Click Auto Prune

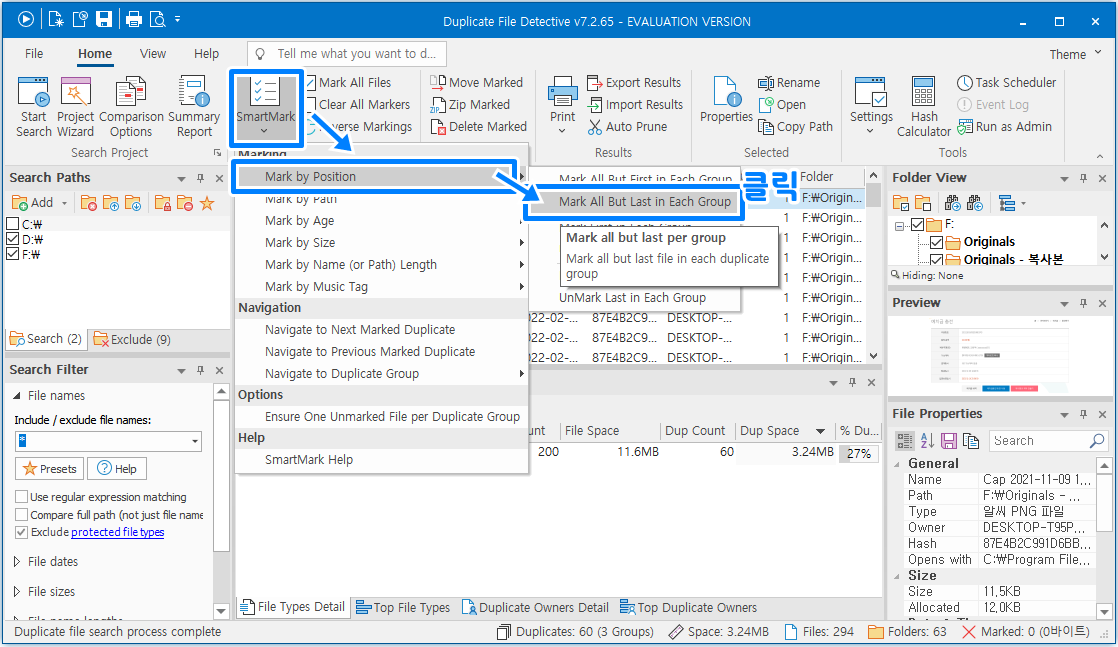click(627, 126)
